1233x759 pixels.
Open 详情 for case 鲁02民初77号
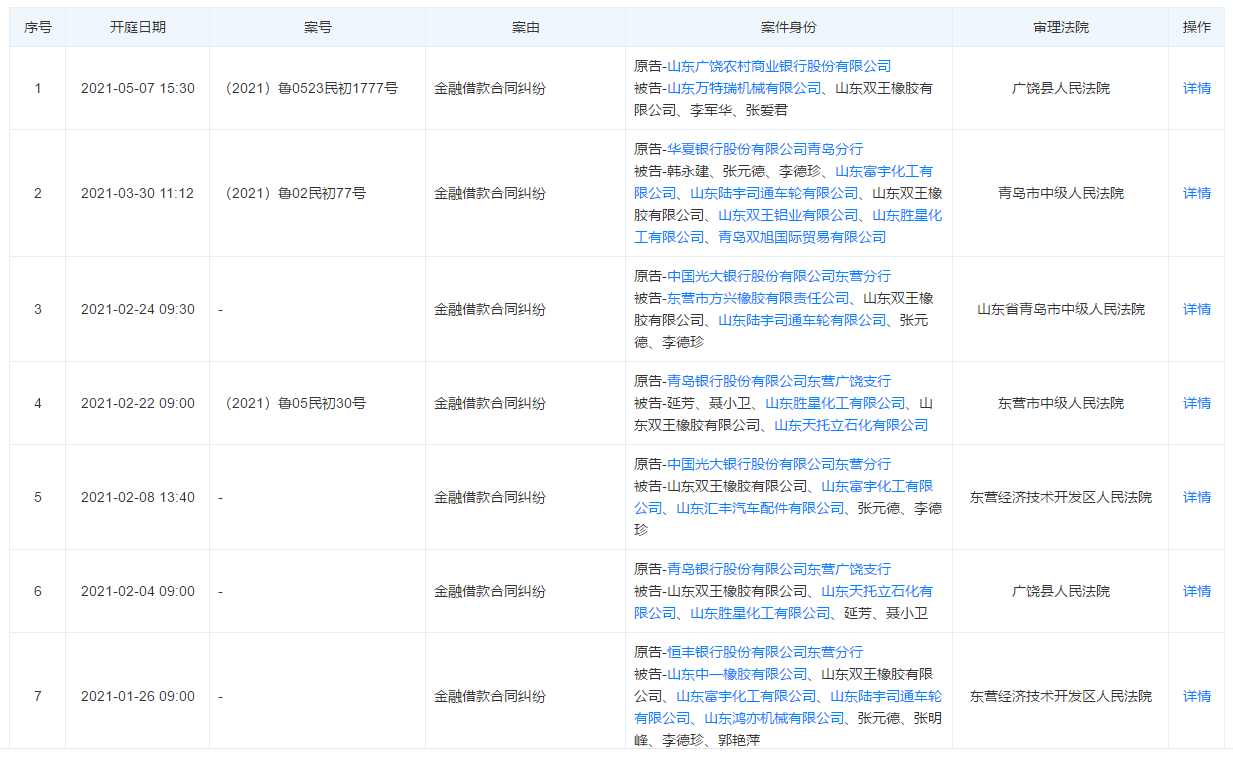click(x=1196, y=193)
